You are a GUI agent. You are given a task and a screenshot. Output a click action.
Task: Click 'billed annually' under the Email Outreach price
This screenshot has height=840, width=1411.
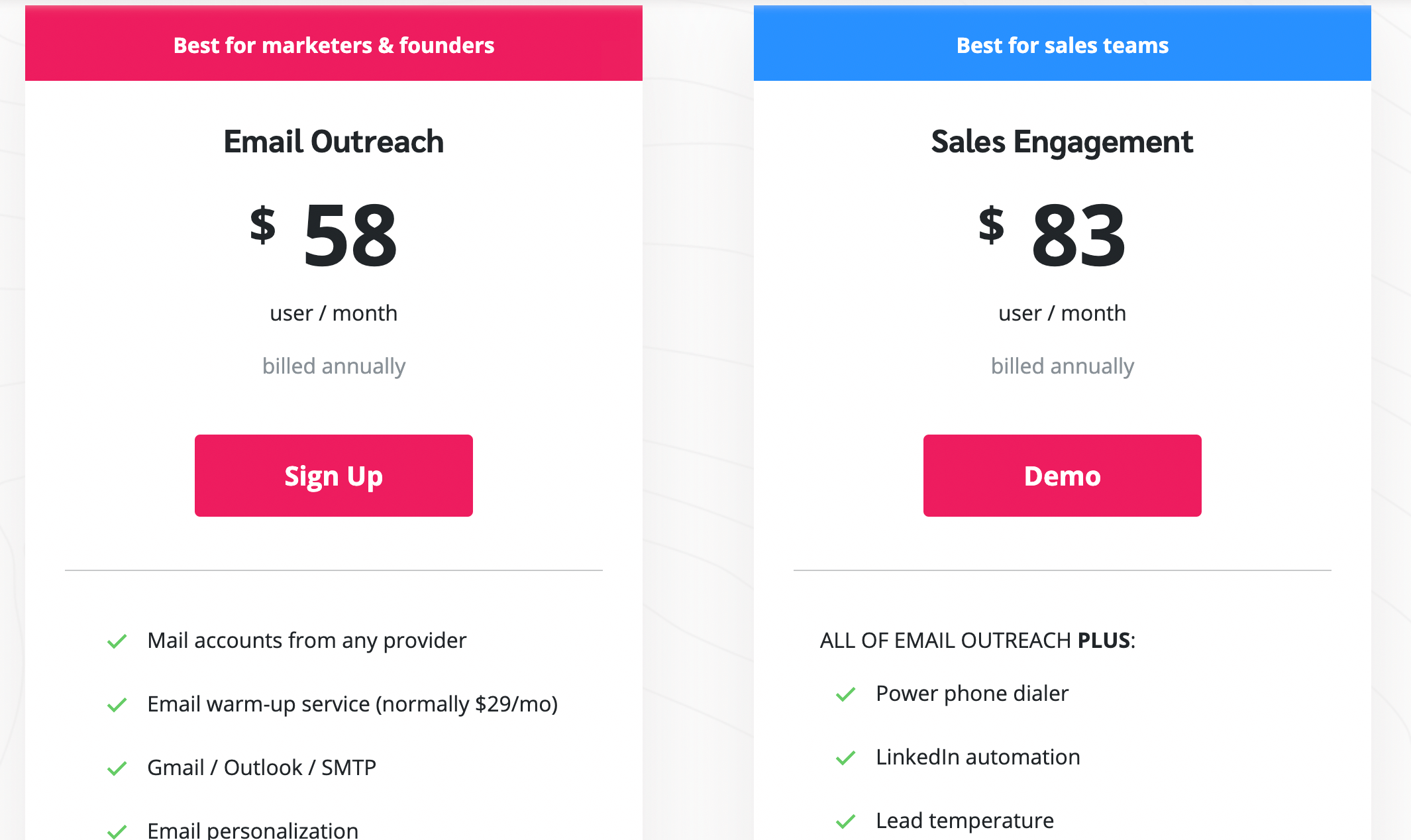pos(334,366)
